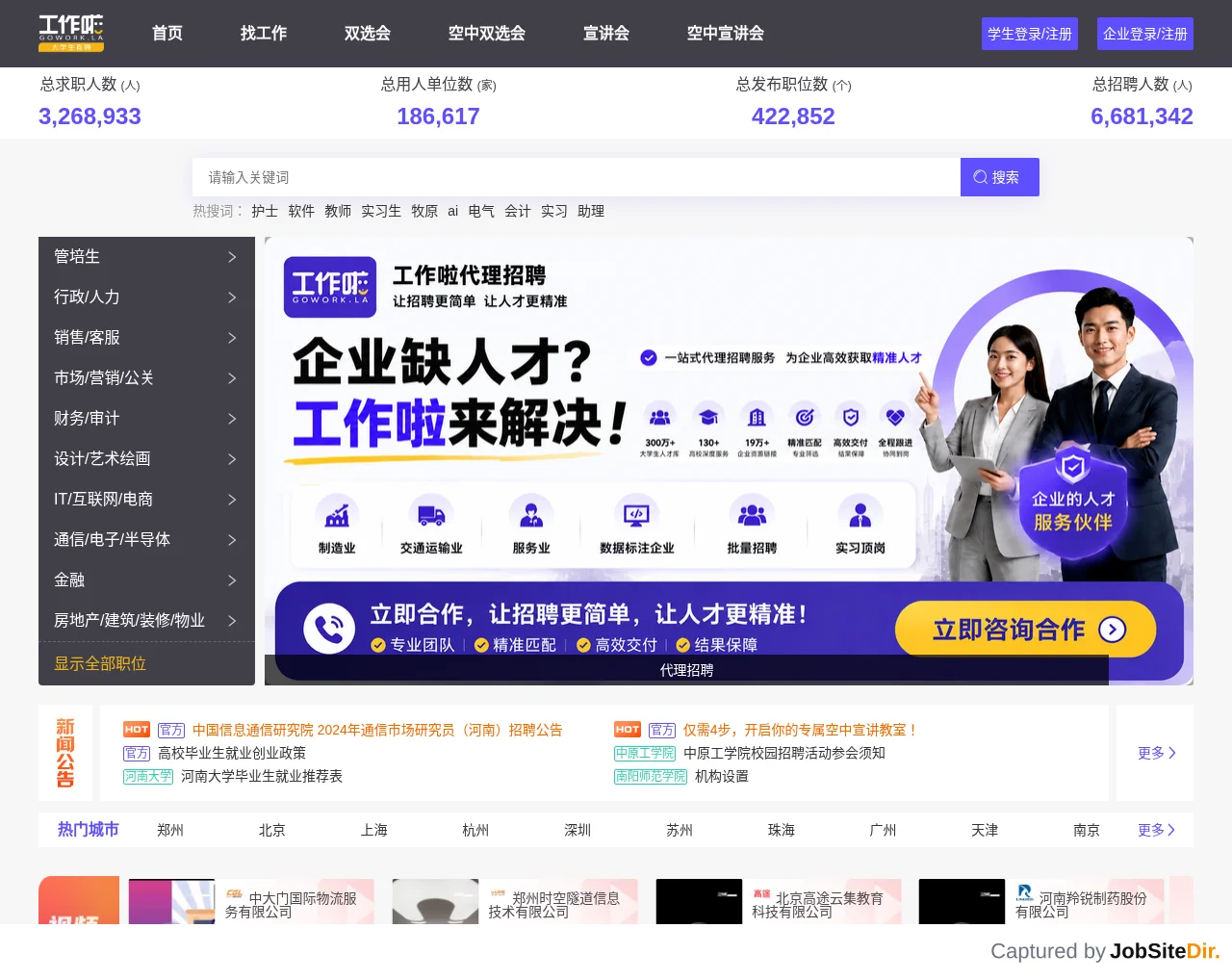Expand the 金融 category
Viewport: 1232px width, 980px height.
click(146, 580)
